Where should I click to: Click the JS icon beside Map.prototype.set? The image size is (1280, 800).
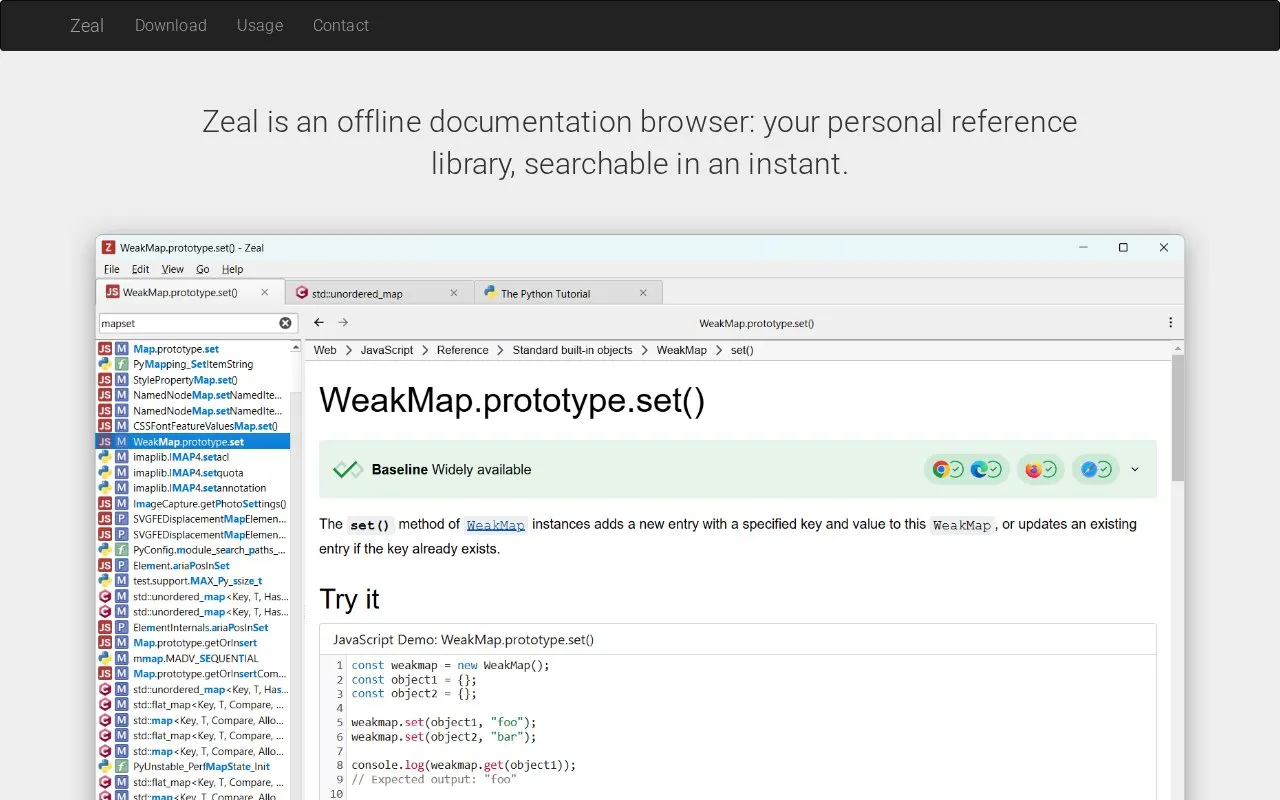point(105,349)
